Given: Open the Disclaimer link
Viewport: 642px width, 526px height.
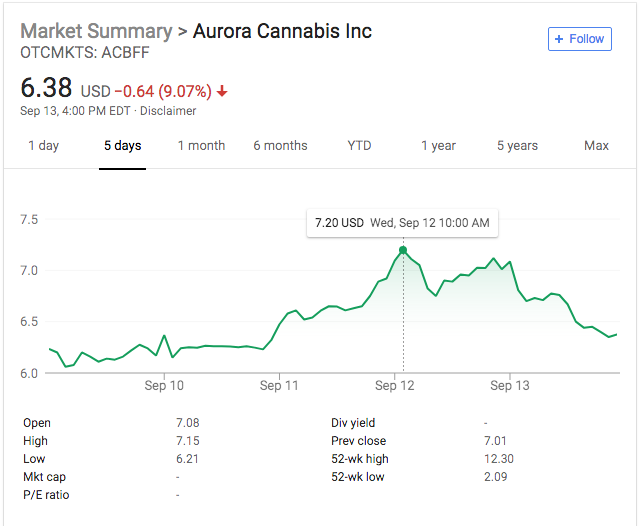Looking at the screenshot, I should [x=169, y=111].
